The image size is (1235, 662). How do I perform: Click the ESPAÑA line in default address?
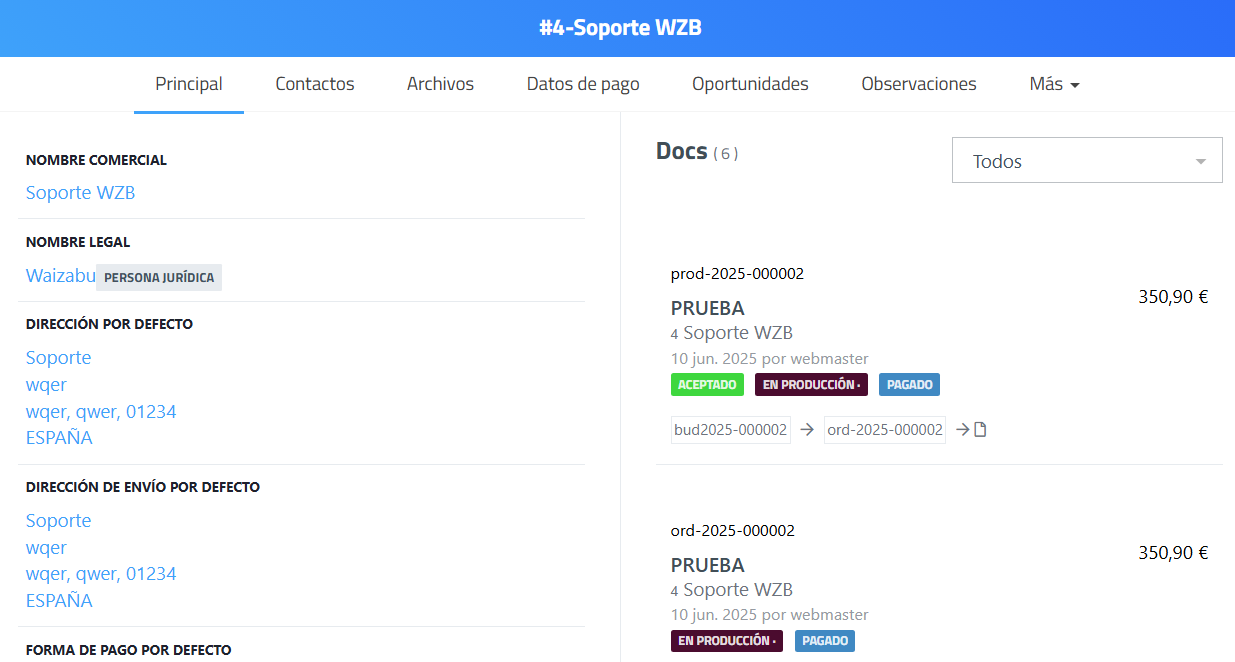tap(58, 438)
